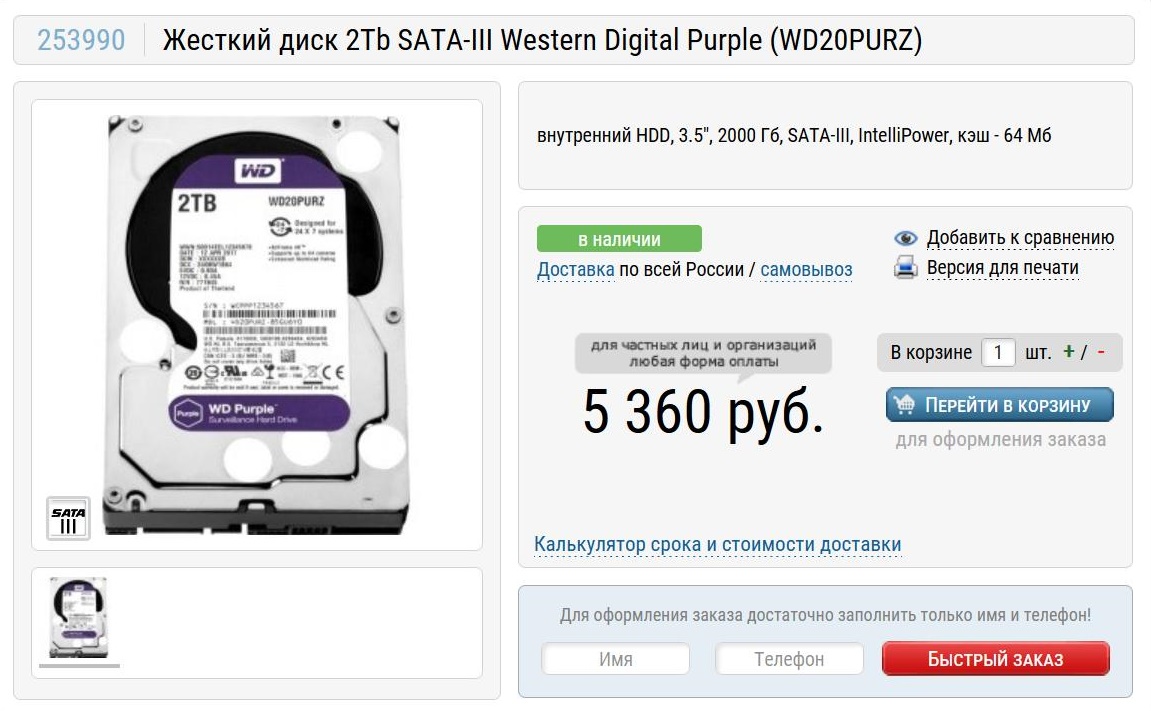This screenshot has width=1151, height=711.
Task: Click the Перейти в корзину button
Action: (x=1000, y=405)
